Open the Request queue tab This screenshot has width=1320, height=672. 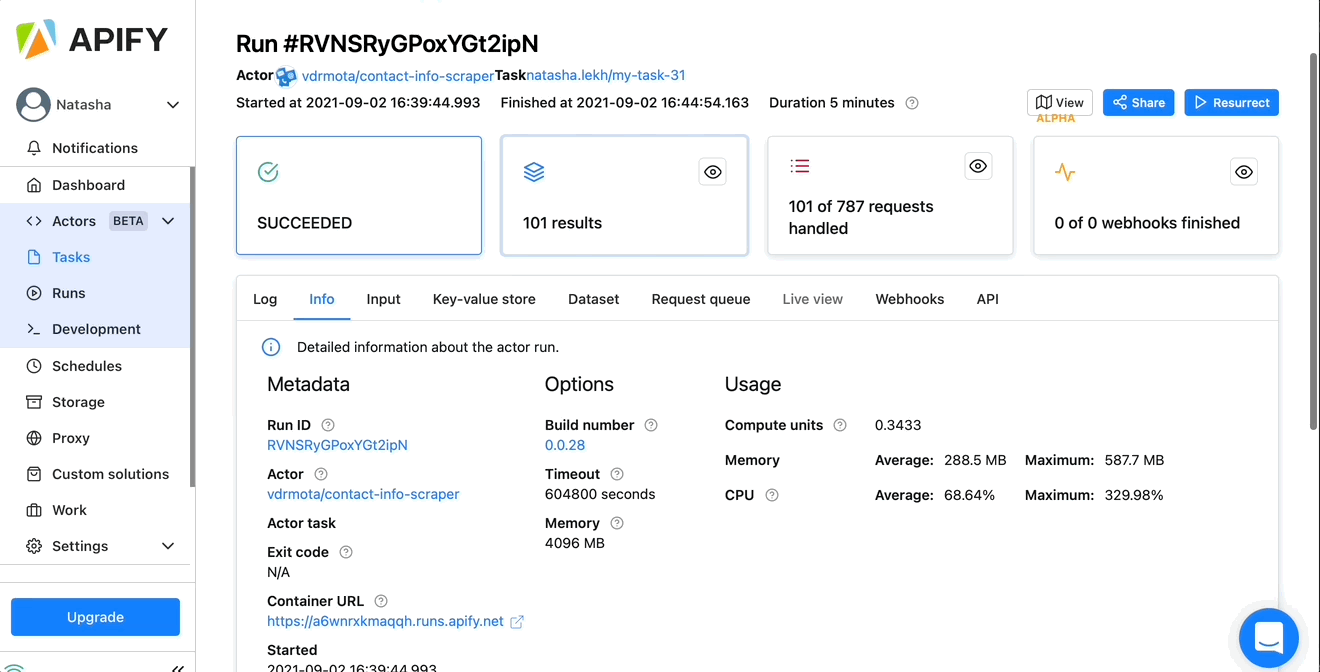click(x=701, y=299)
